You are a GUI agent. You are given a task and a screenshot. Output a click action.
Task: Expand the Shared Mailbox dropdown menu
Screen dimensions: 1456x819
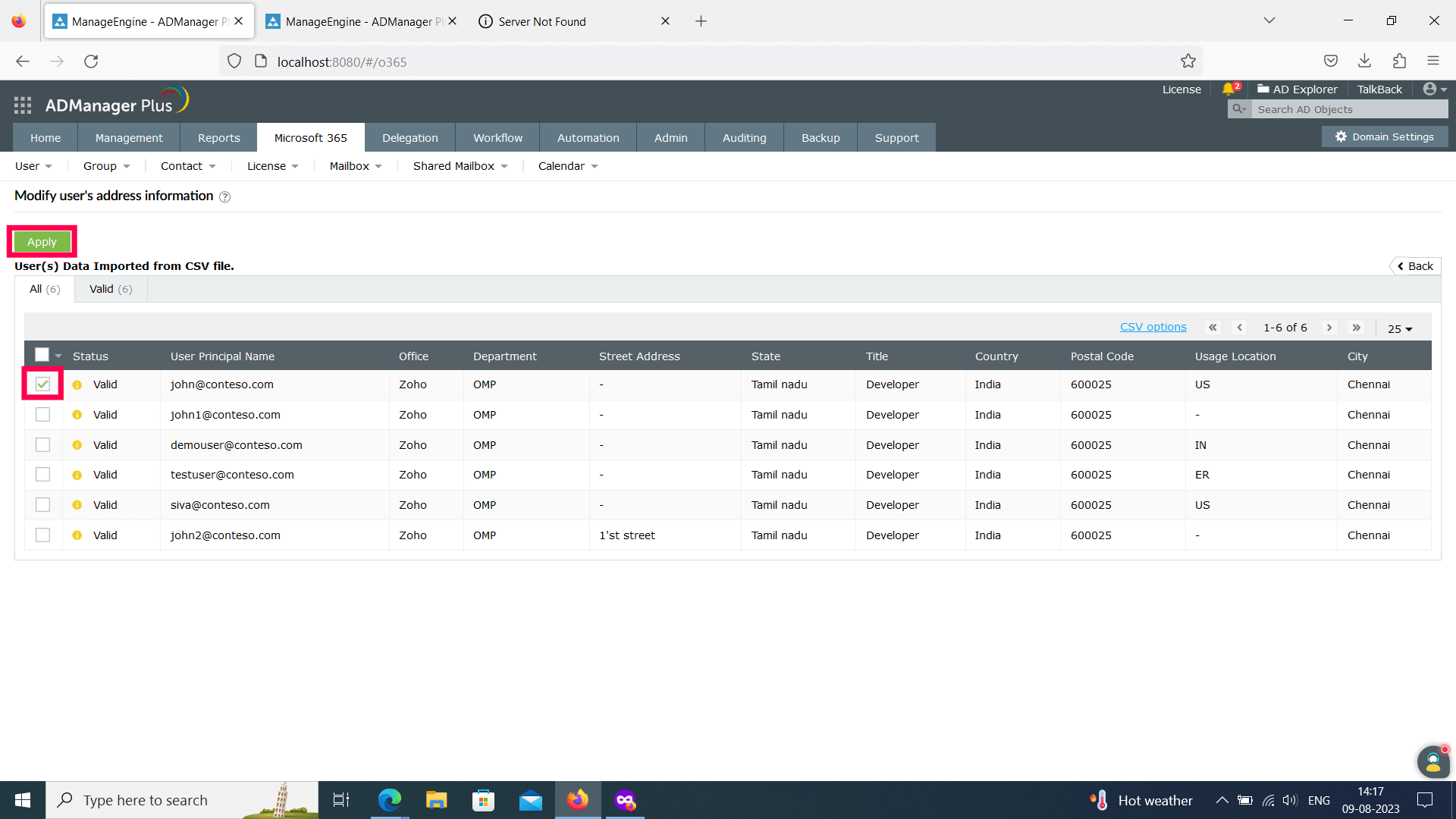pos(460,166)
